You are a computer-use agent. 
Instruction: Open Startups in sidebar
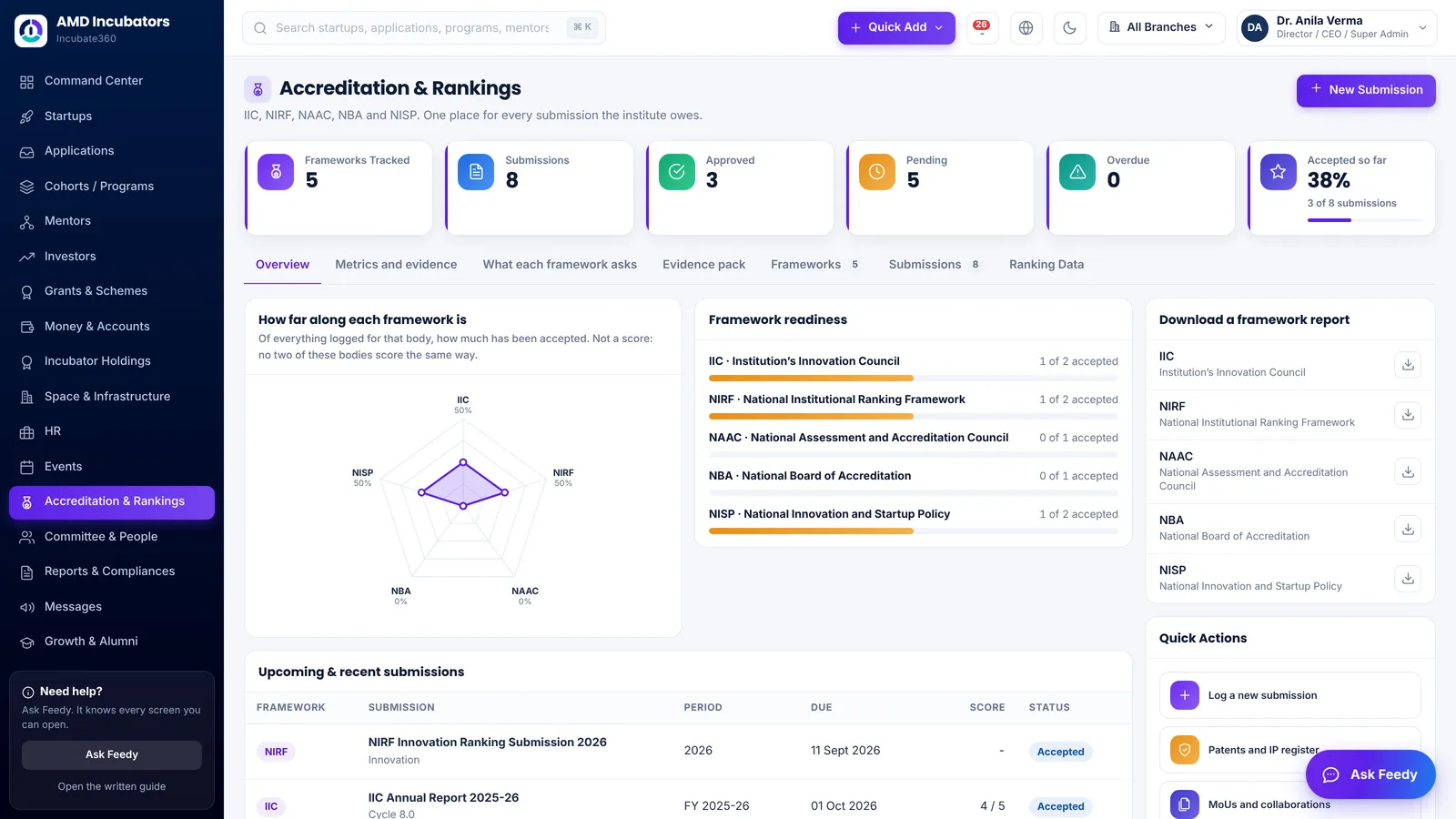click(112, 116)
